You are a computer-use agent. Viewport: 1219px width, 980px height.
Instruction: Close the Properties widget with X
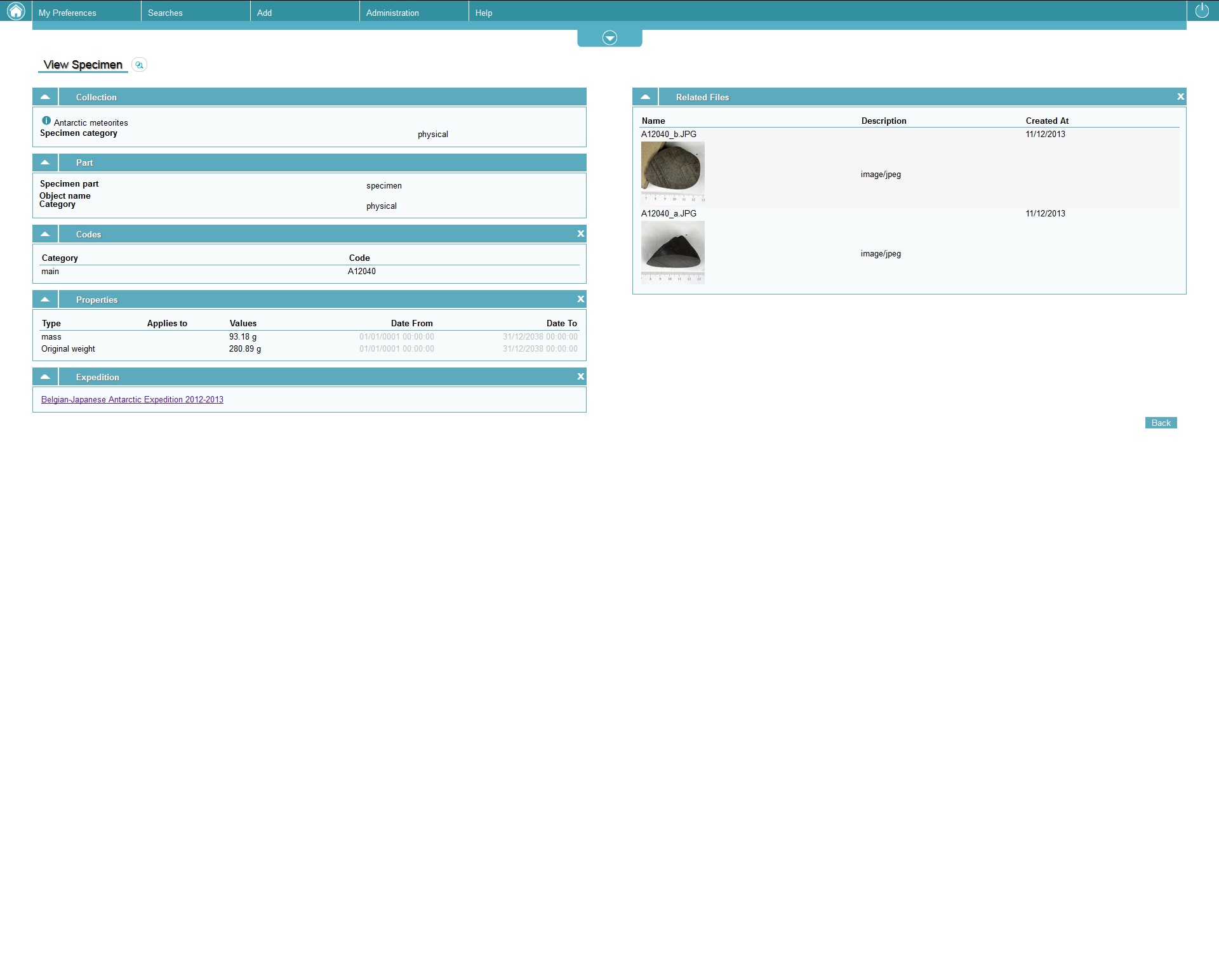(x=580, y=300)
